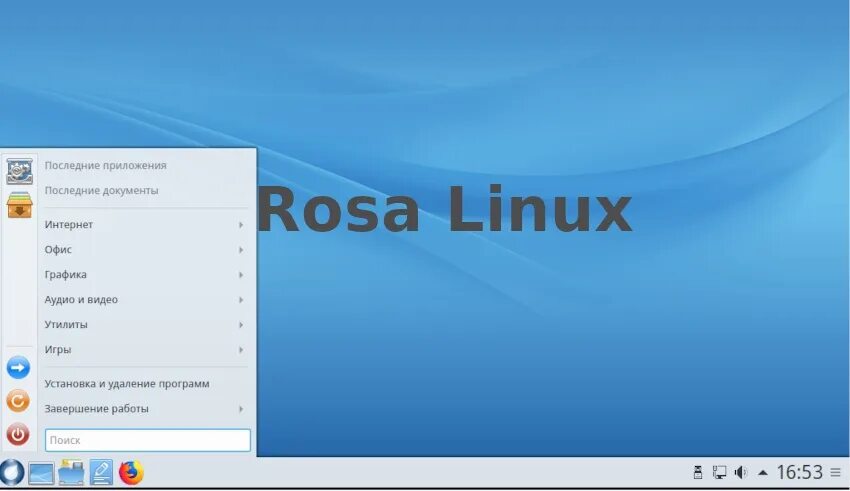850x491 pixels.
Task: Open the software installer box icon
Action: click(x=20, y=205)
